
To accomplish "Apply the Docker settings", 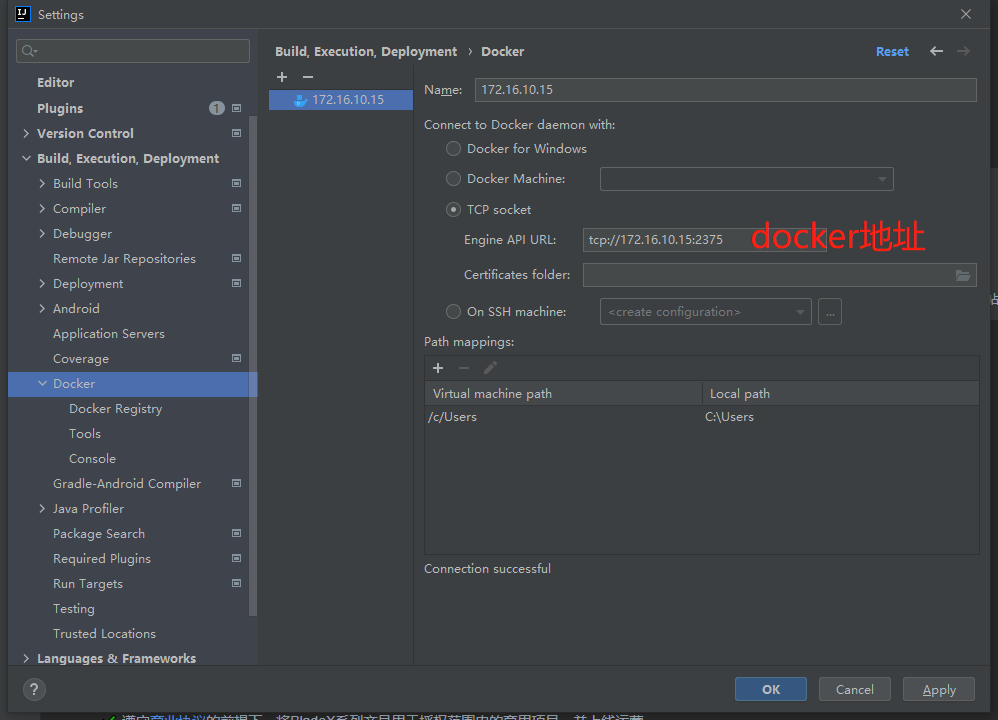I will click(939, 689).
